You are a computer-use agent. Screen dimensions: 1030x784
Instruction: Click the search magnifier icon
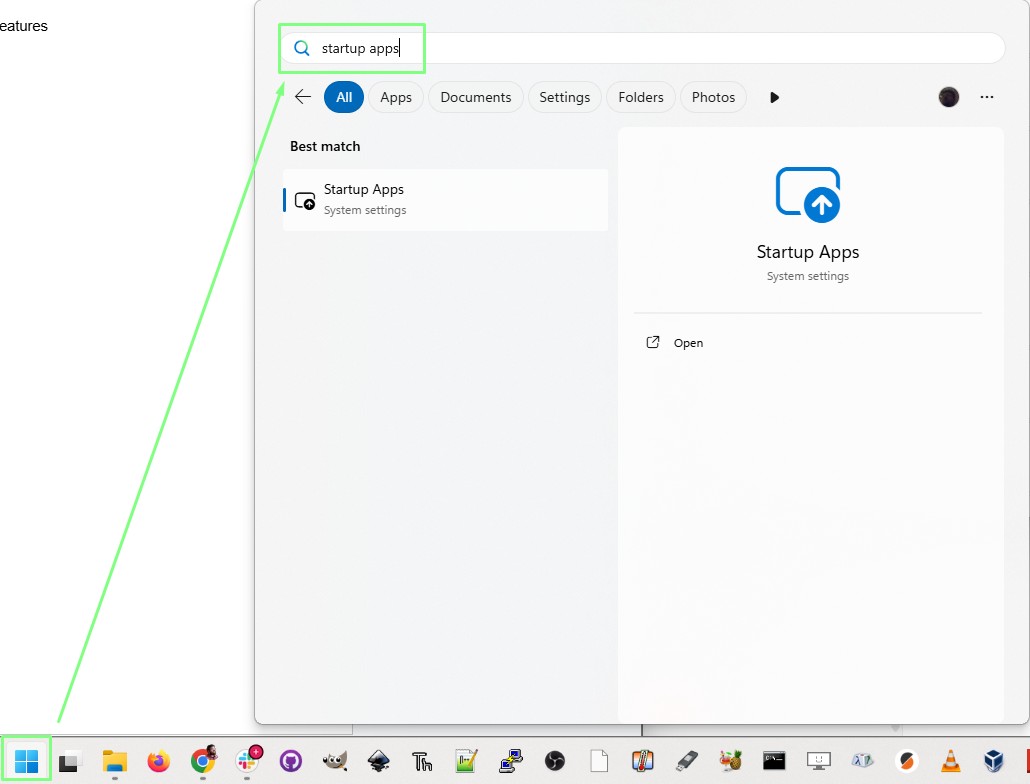click(x=302, y=48)
